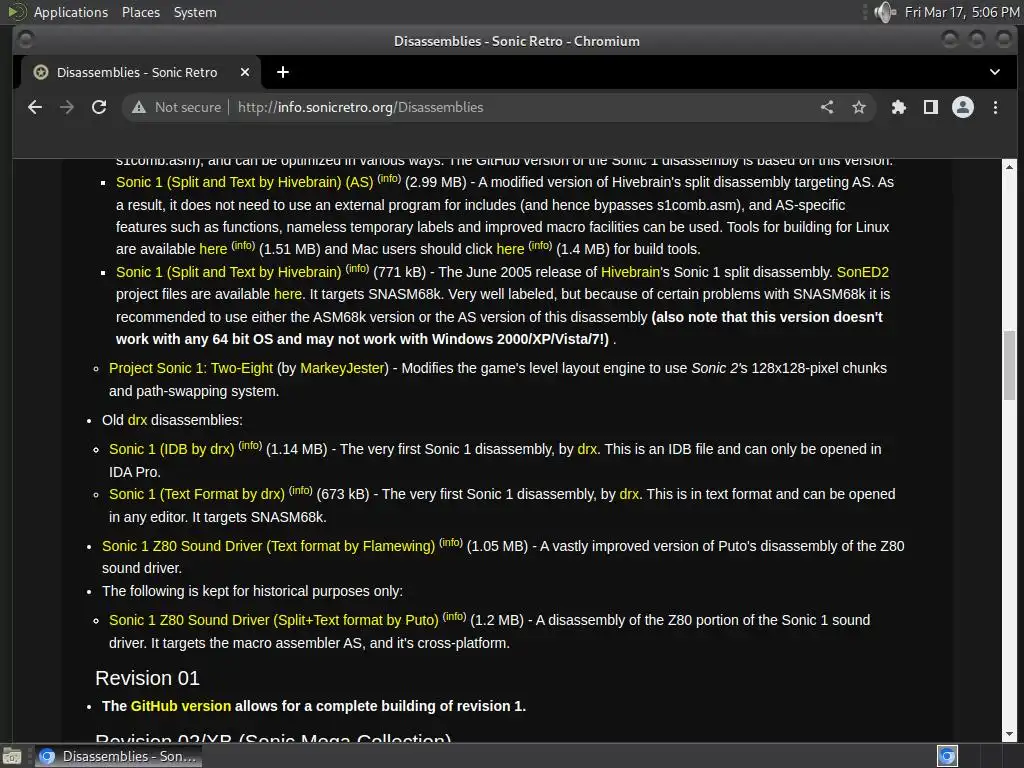Open a new tab with plus button

point(283,72)
